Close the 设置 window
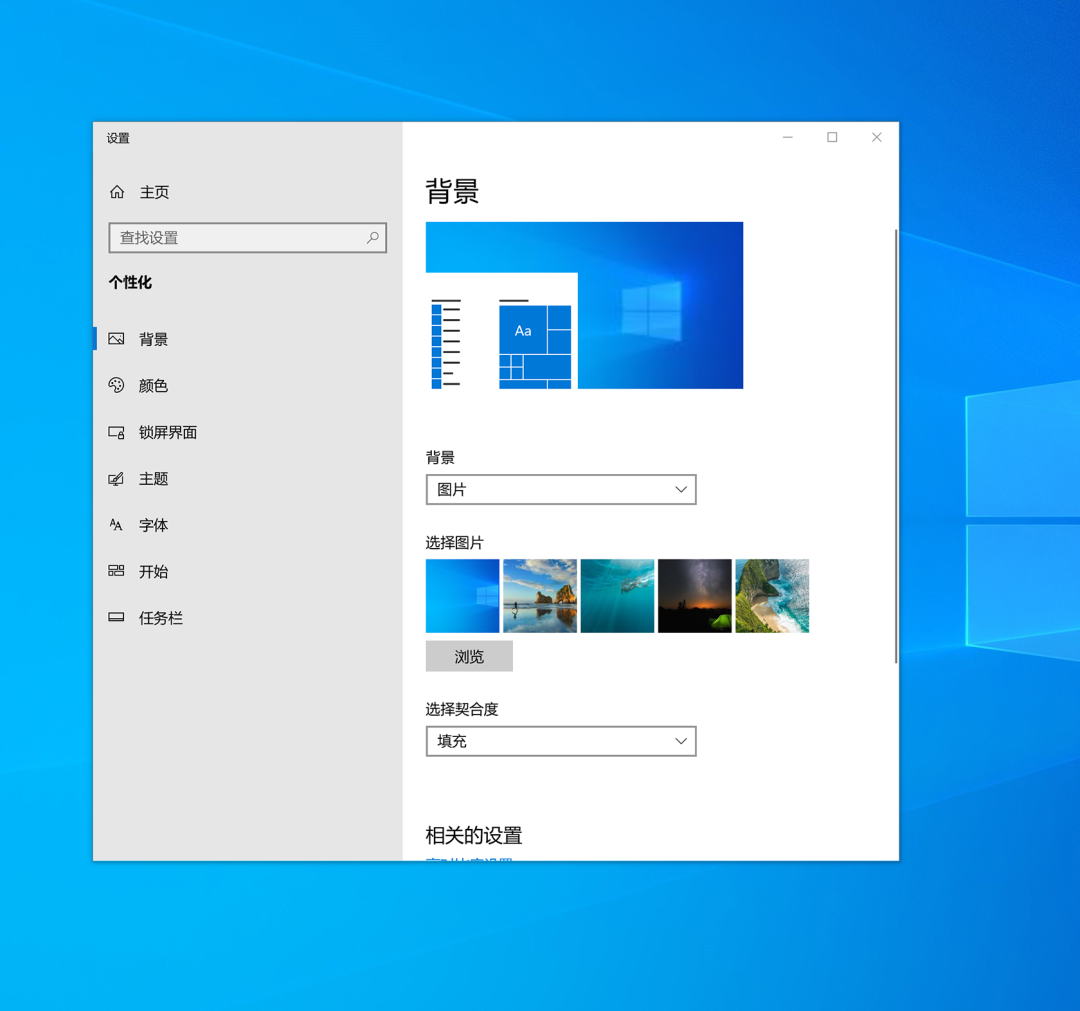This screenshot has height=1011, width=1080. [876, 137]
